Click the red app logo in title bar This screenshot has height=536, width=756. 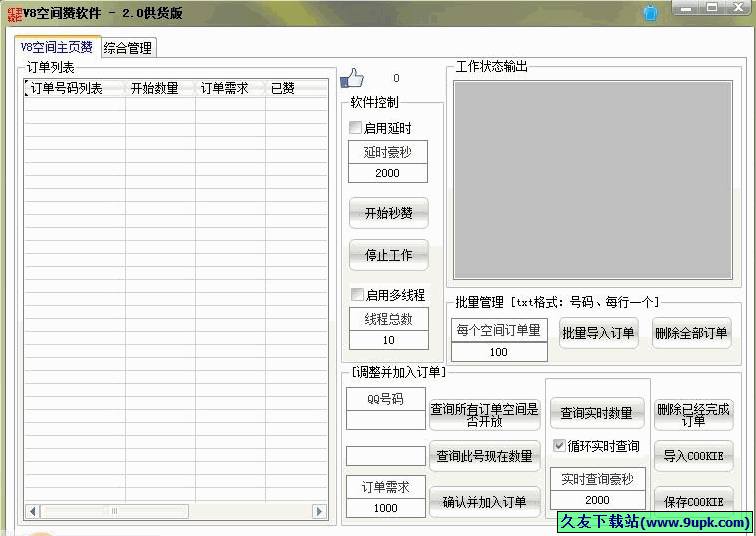coord(14,14)
